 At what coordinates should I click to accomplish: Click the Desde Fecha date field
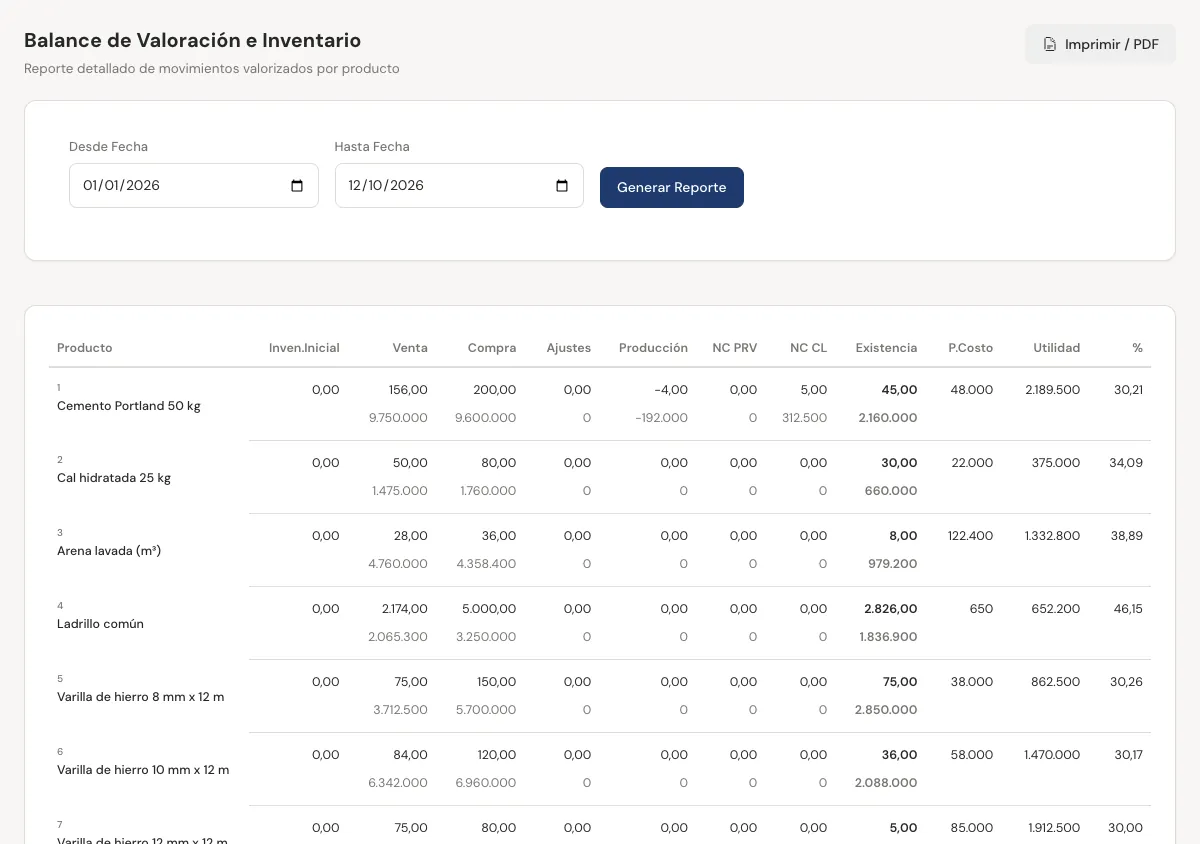[194, 186]
